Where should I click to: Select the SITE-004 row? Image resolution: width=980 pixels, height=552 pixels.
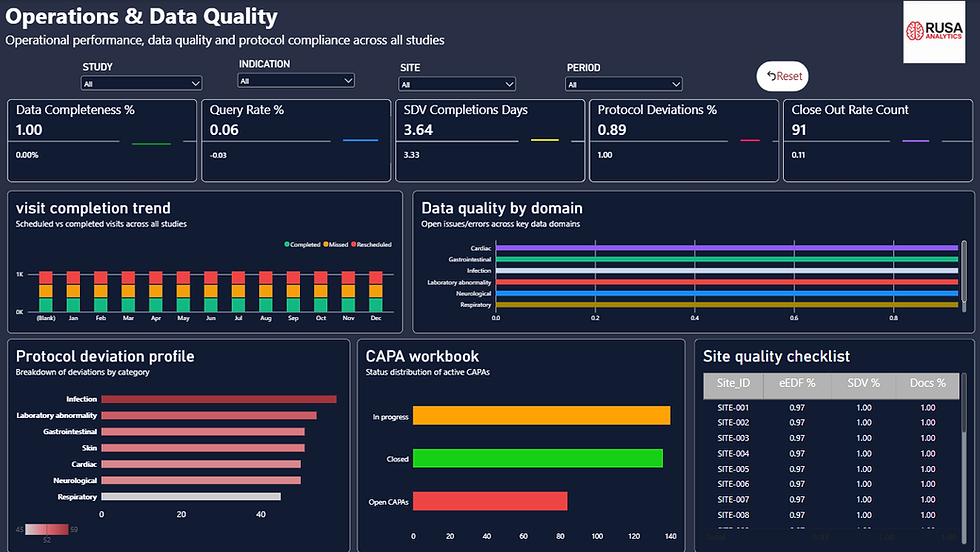point(831,454)
